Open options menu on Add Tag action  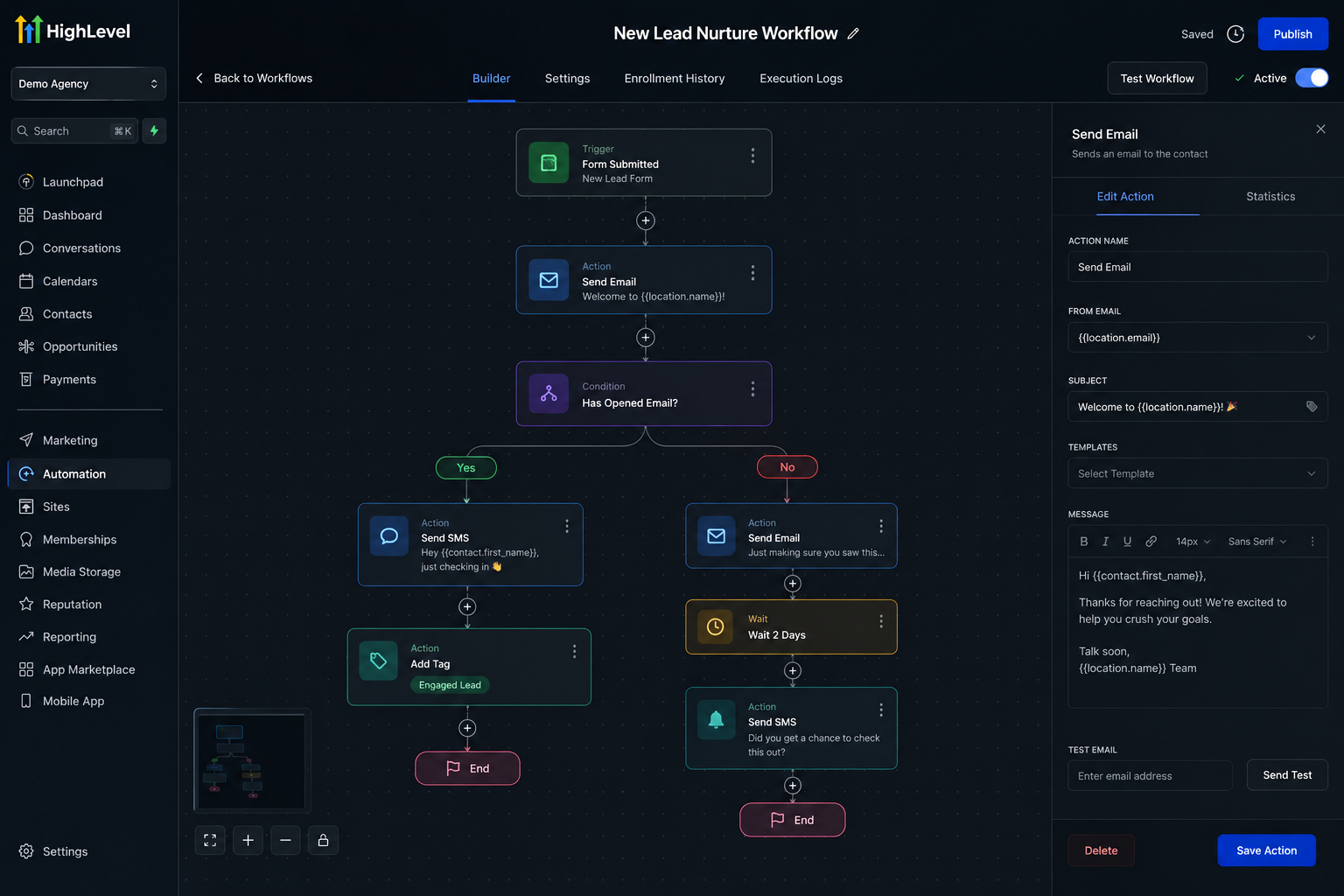[574, 652]
